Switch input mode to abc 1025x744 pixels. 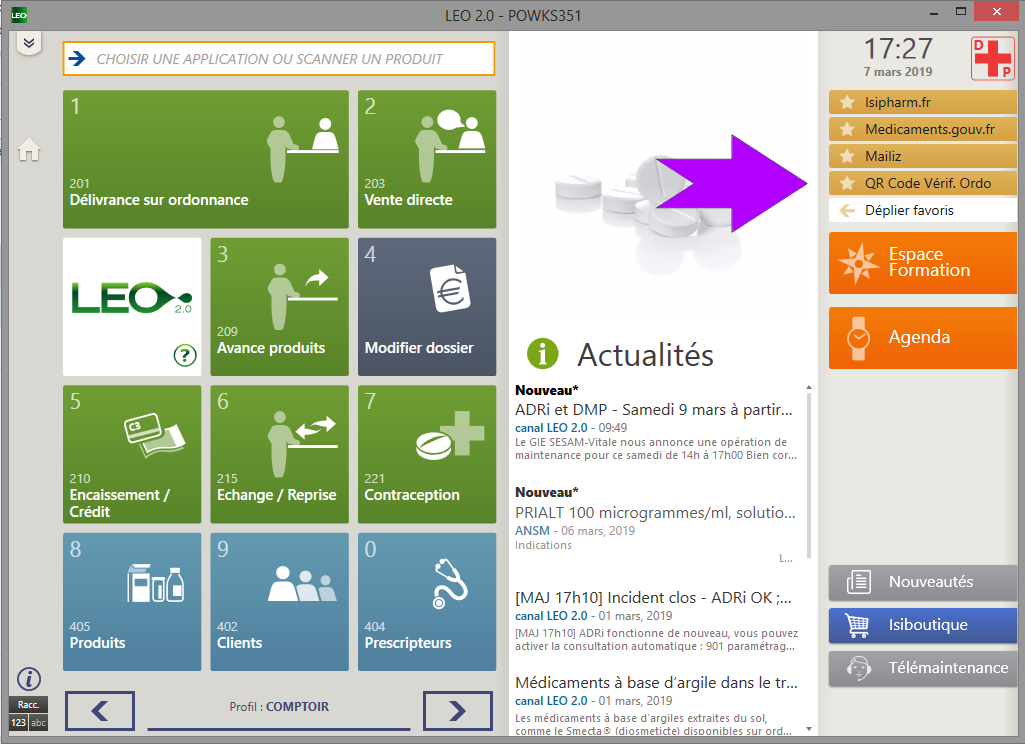(x=39, y=722)
